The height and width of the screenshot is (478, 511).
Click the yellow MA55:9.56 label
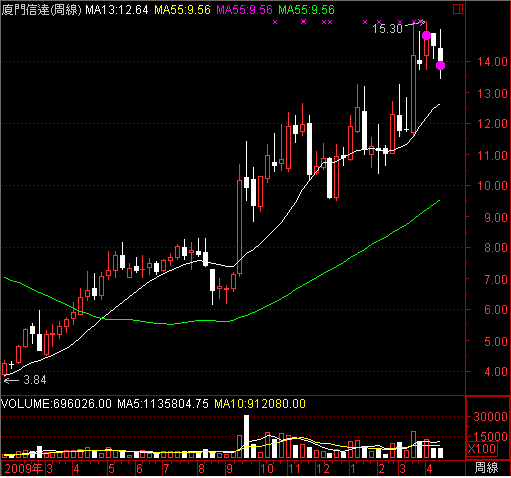point(182,10)
